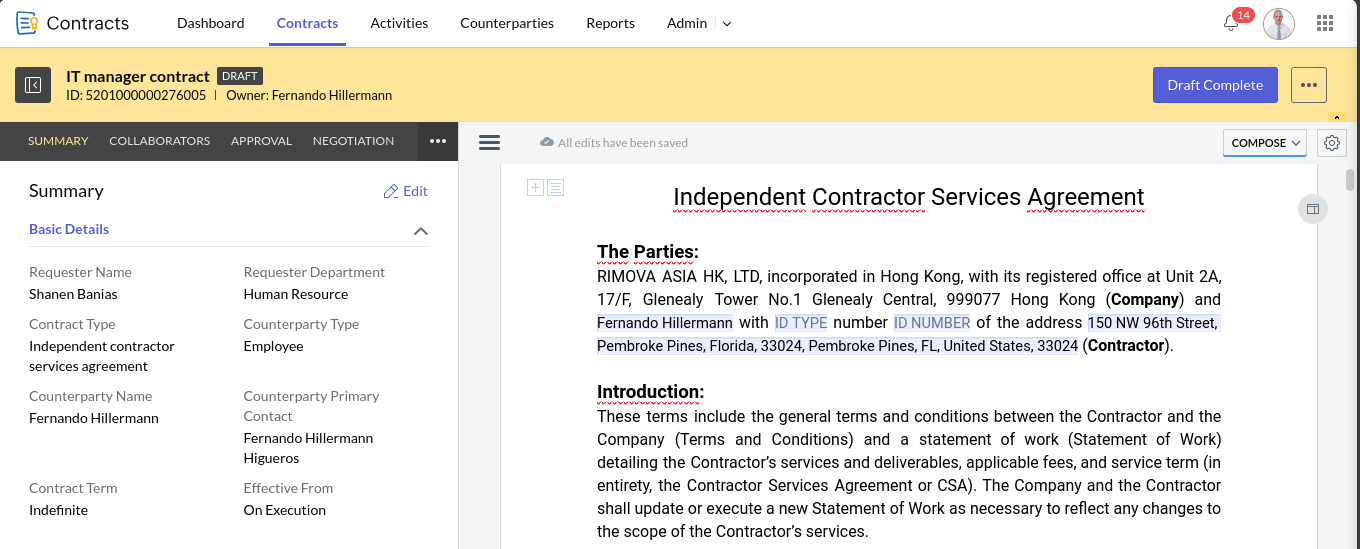Show more tabs via the panel ellipsis
The image size is (1360, 549).
437,141
